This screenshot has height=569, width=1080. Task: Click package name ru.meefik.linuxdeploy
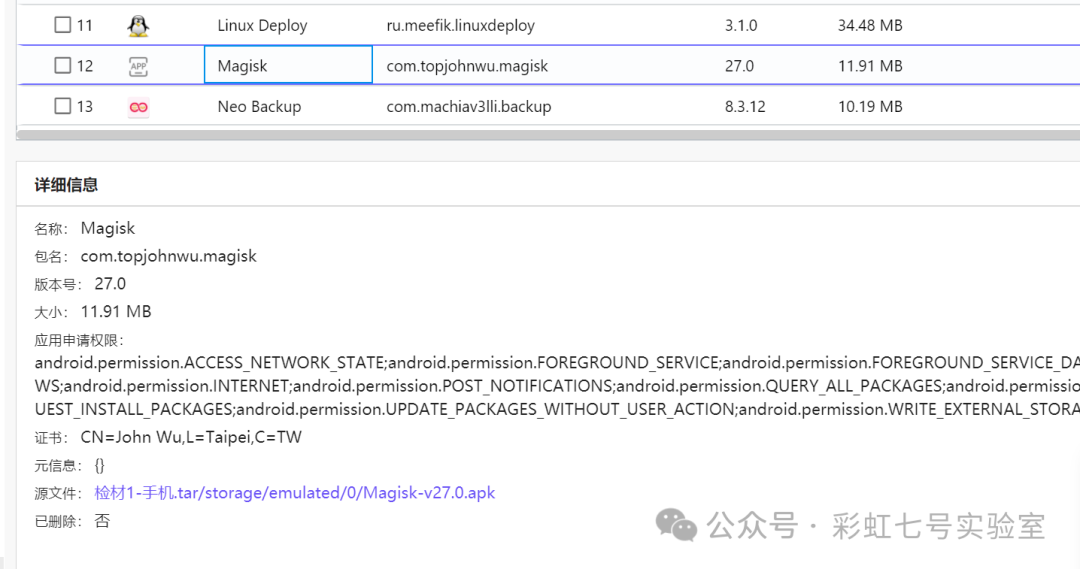[x=460, y=25]
